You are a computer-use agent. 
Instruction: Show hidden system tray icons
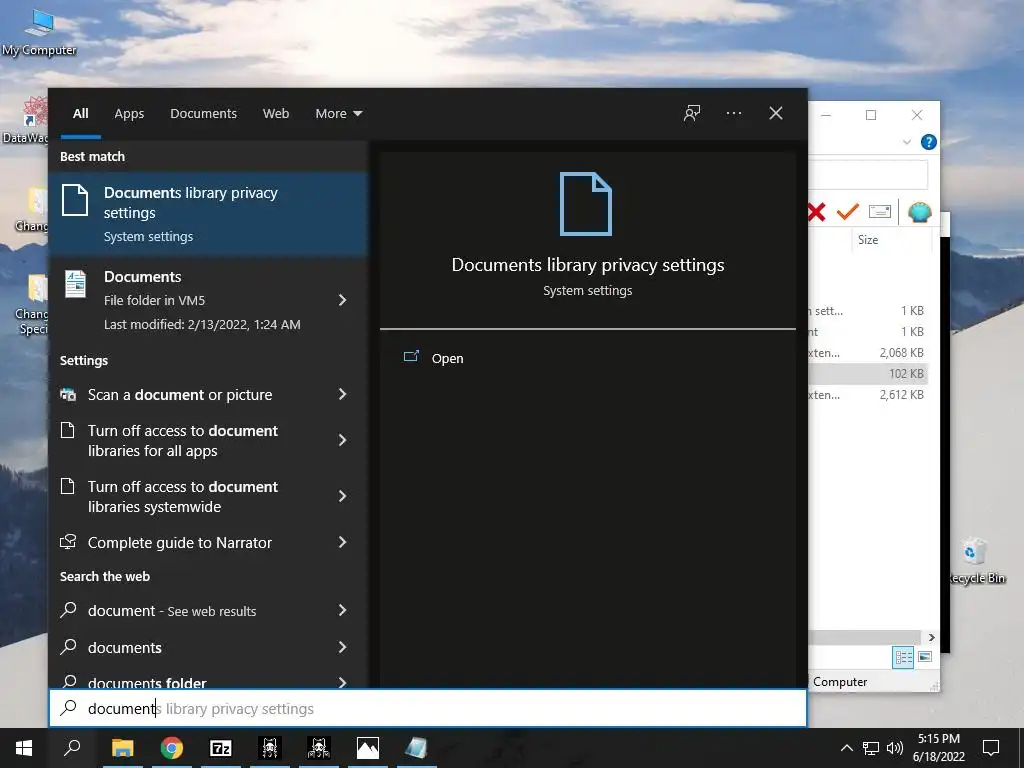(846, 748)
